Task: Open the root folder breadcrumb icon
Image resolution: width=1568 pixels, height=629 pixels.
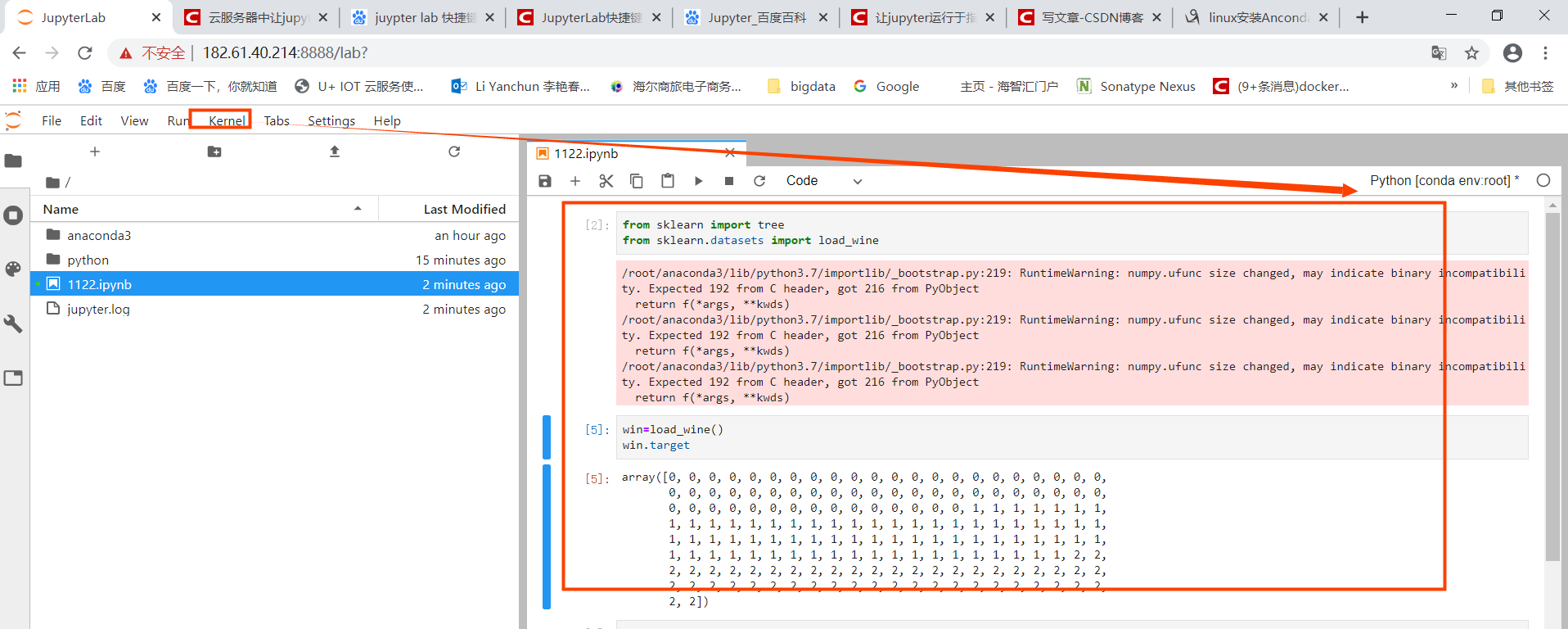Action: tap(53, 182)
